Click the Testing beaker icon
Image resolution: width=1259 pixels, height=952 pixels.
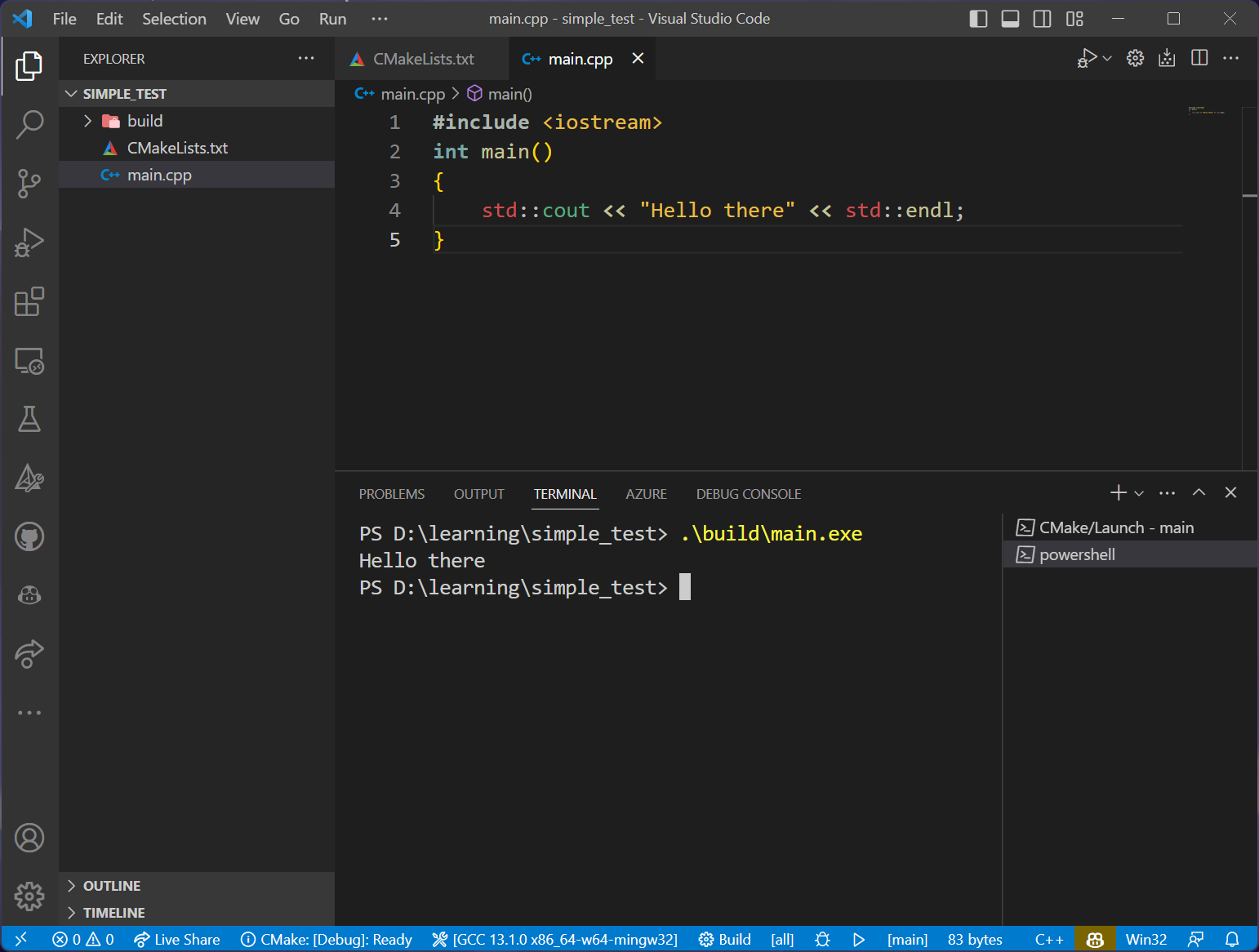pos(29,419)
